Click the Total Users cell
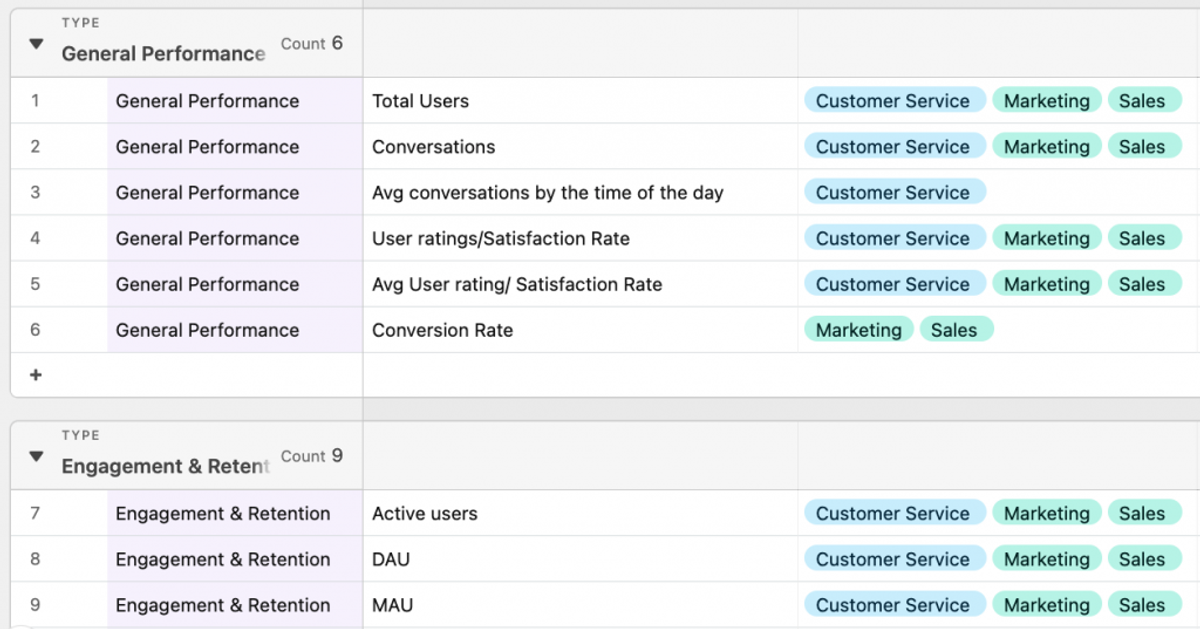The width and height of the screenshot is (1200, 629). [580, 101]
